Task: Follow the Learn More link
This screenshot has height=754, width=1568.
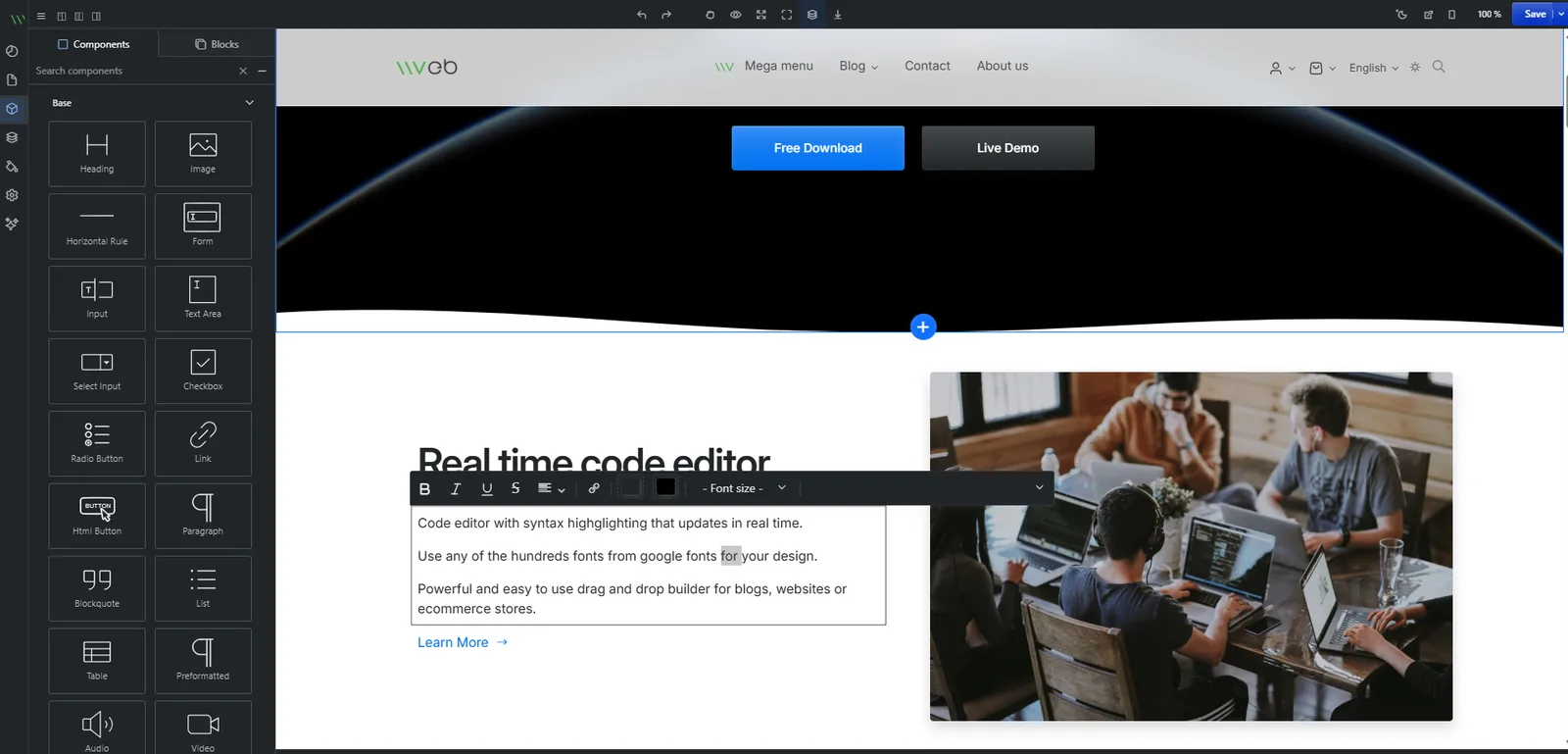Action: (x=463, y=642)
